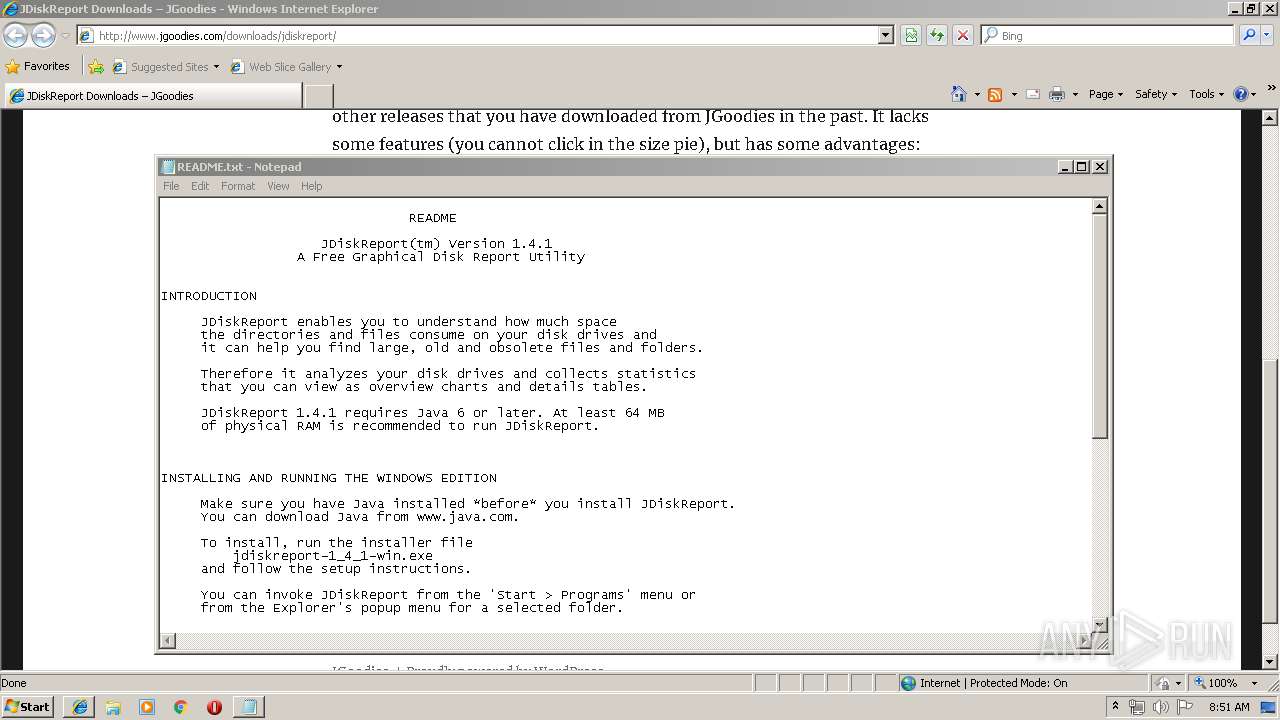Go back in Internet Explorer
The height and width of the screenshot is (720, 1280).
tap(15, 35)
